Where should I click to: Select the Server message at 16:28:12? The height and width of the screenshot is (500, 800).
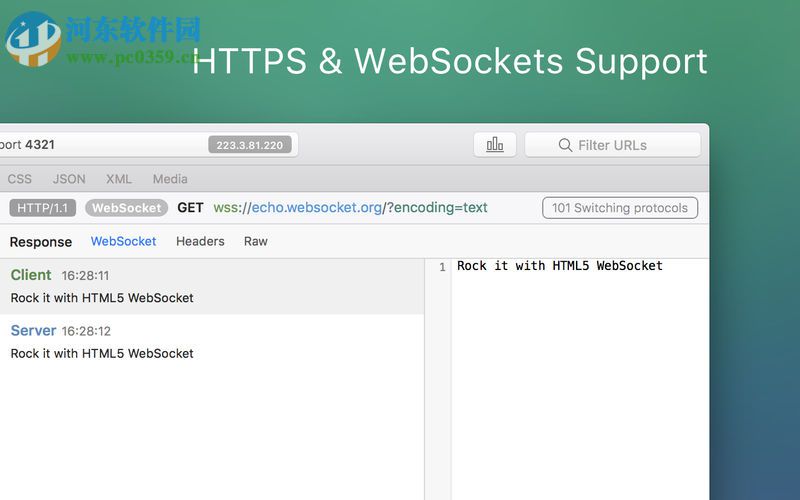(102, 341)
